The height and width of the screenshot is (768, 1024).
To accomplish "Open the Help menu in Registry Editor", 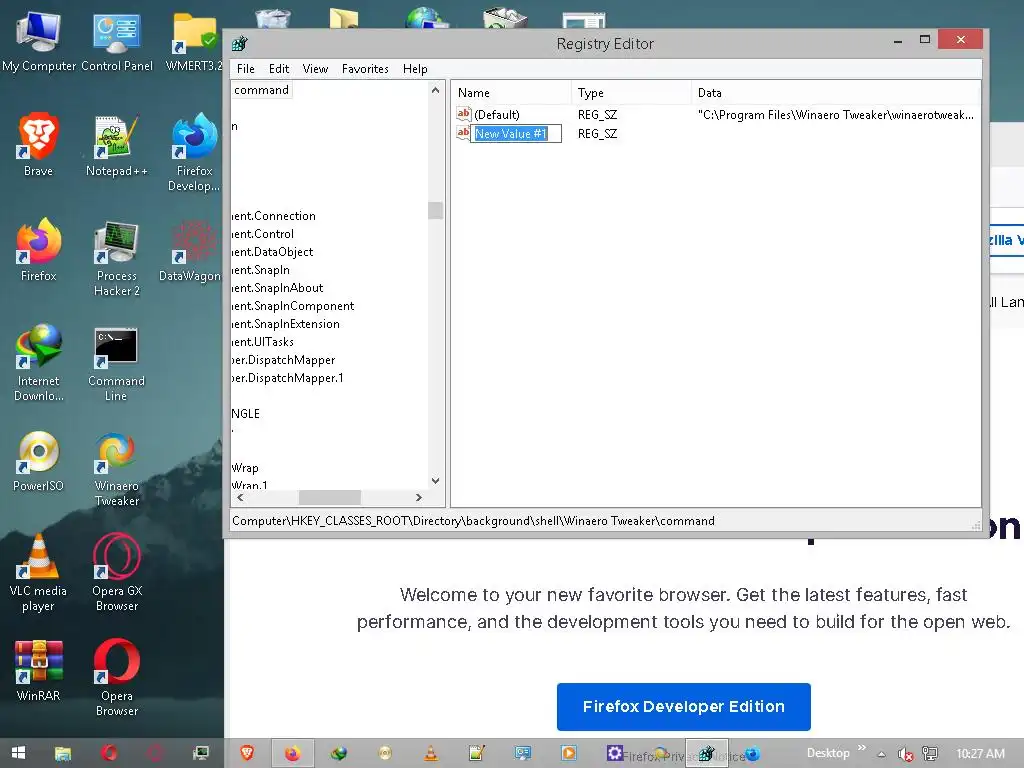I will (x=415, y=69).
